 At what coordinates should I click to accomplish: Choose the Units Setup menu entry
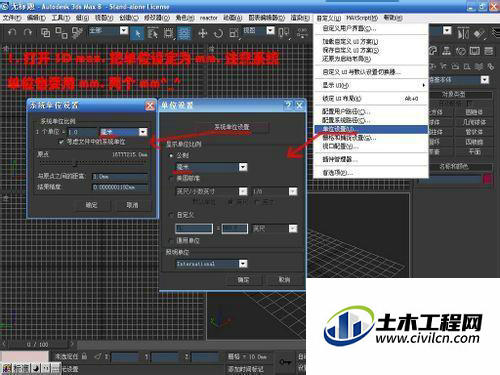click(x=371, y=129)
